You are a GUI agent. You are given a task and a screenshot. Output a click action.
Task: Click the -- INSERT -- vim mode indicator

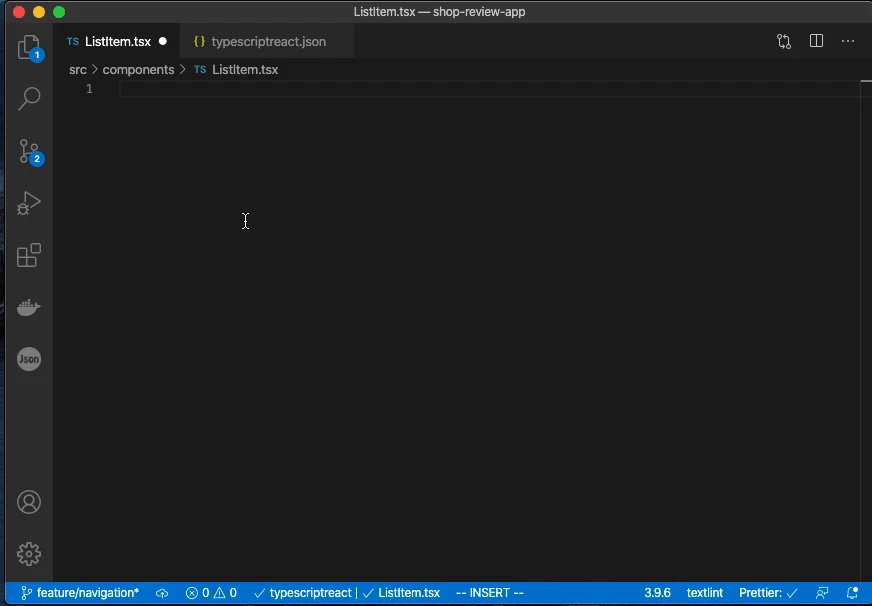coord(490,593)
